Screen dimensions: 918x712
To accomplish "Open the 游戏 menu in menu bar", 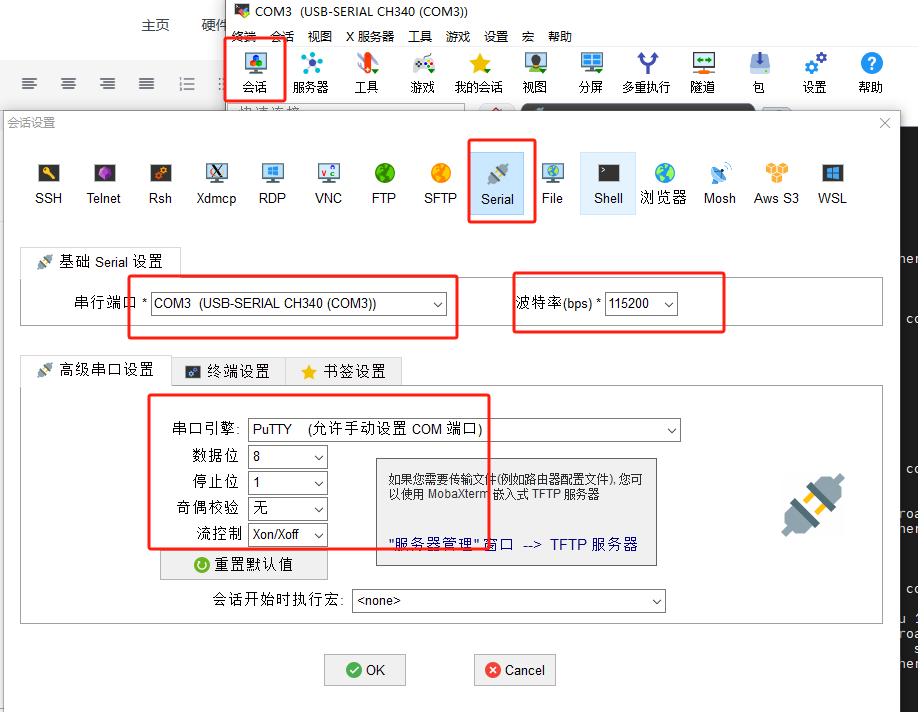I will click(x=458, y=36).
